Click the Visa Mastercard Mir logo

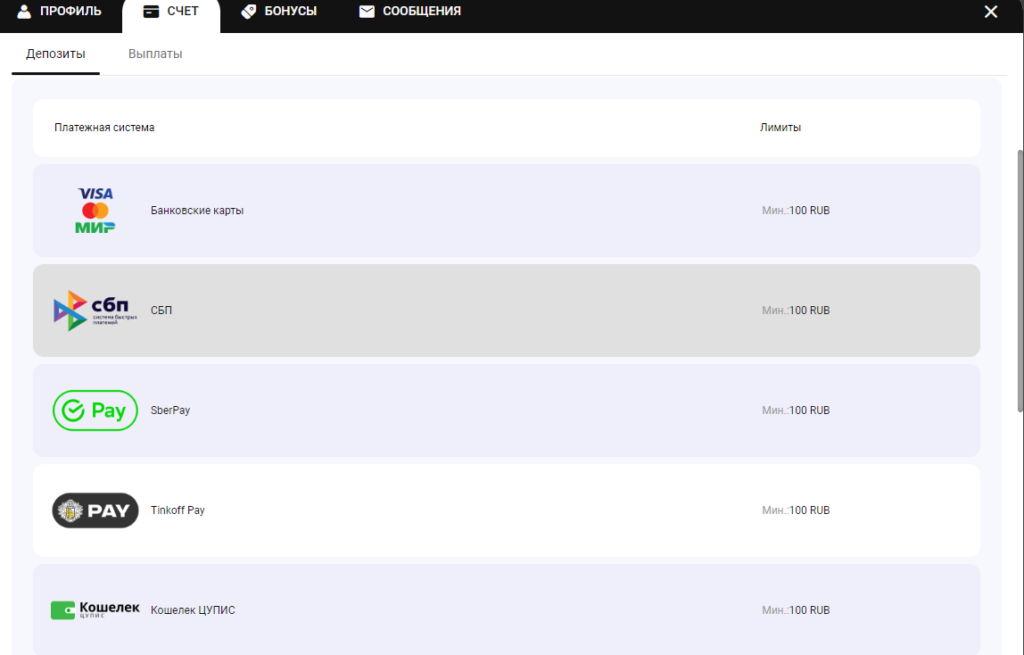(x=95, y=210)
